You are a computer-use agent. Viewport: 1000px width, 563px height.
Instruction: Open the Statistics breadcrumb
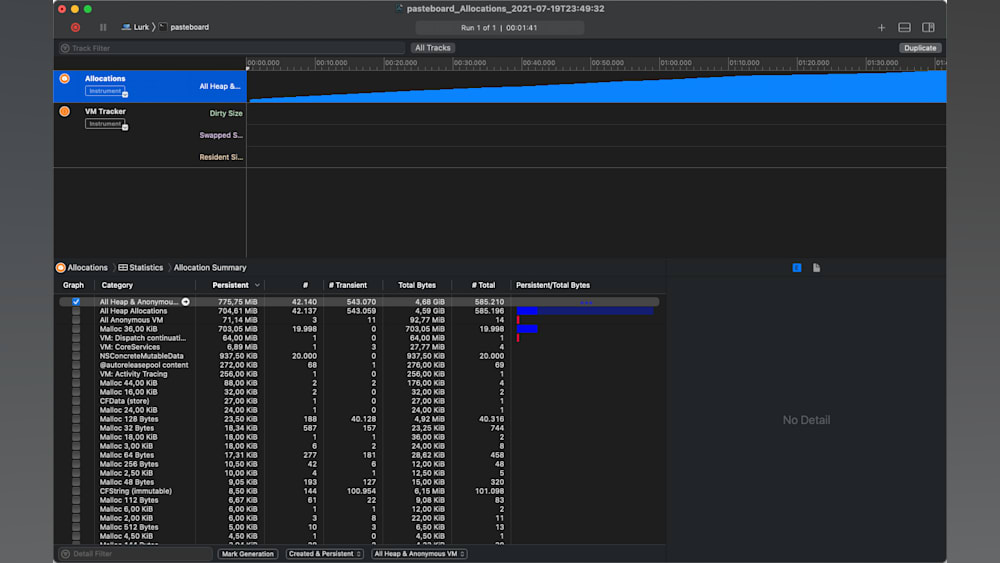click(x=141, y=268)
